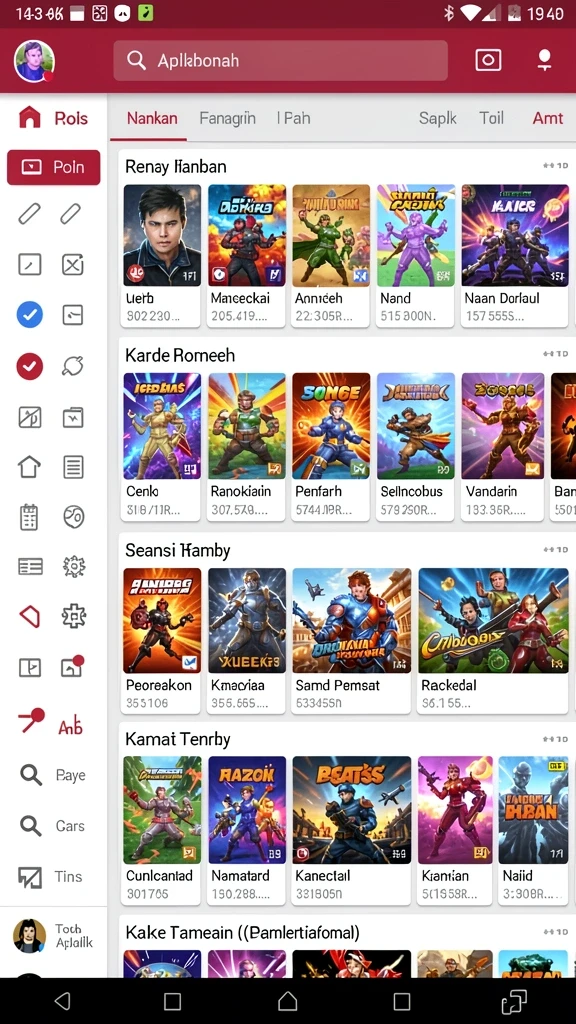Open the Vandarin game card
Screen dimensions: 576x1024
(x=502, y=446)
